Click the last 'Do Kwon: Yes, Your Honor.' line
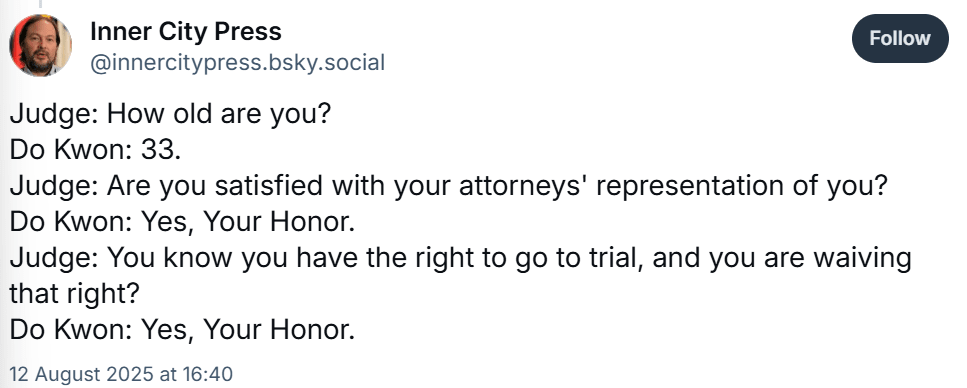The height and width of the screenshot is (388, 967). click(x=183, y=331)
